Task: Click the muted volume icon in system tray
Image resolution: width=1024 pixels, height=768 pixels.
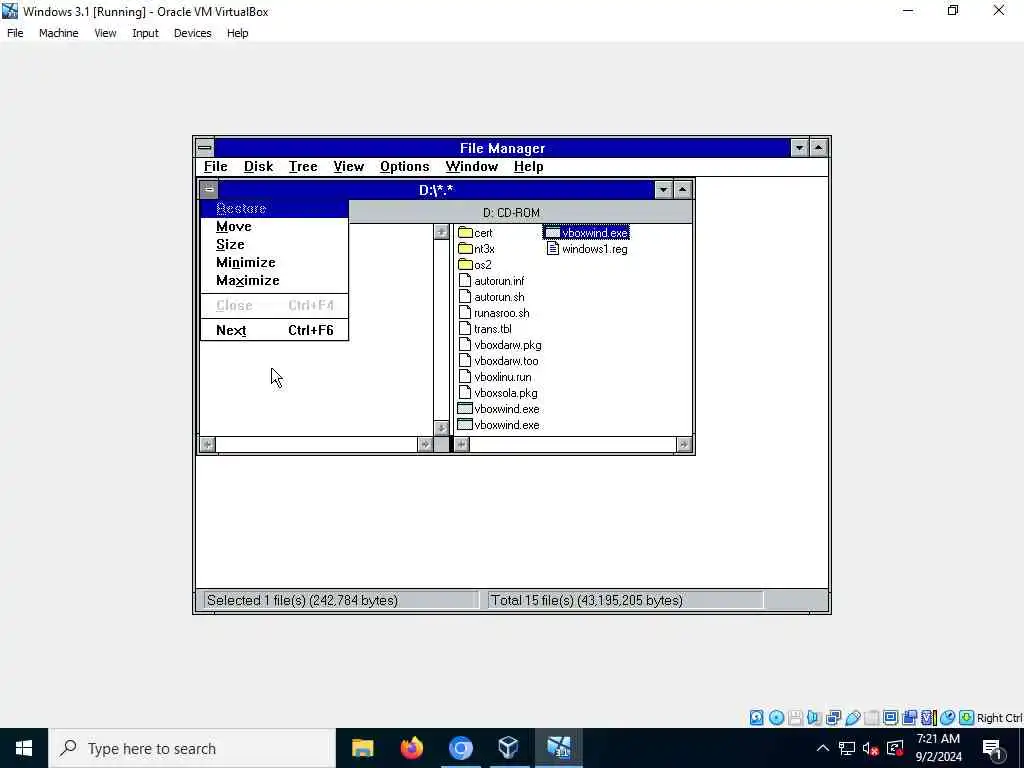Action: coord(871,748)
